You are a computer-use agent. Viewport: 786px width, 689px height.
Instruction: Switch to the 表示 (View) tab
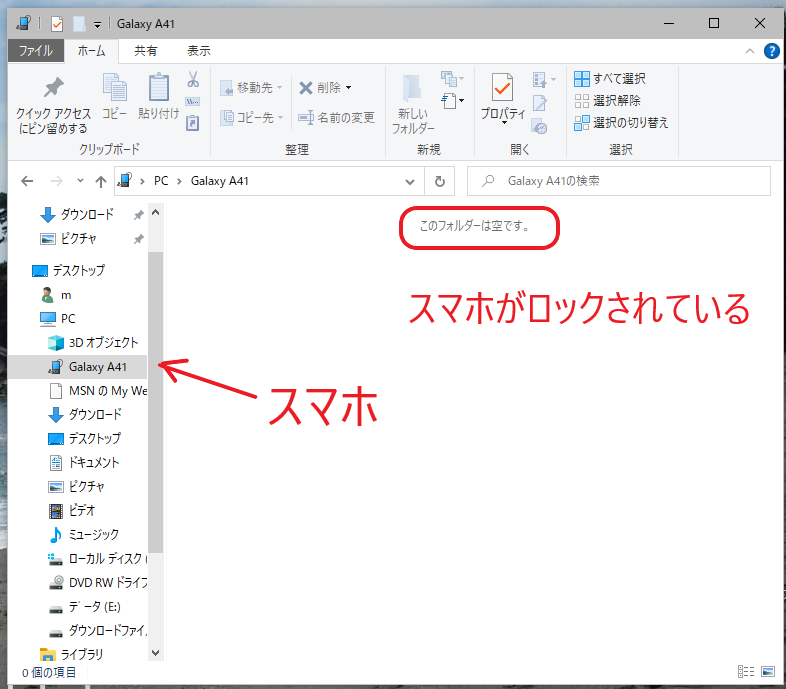[199, 51]
